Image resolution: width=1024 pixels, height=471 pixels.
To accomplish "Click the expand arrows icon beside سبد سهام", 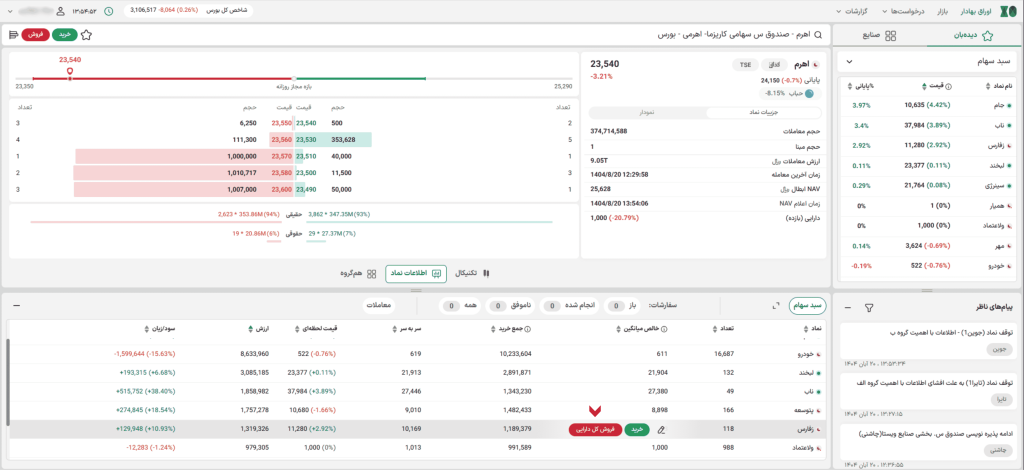I will 777,305.
